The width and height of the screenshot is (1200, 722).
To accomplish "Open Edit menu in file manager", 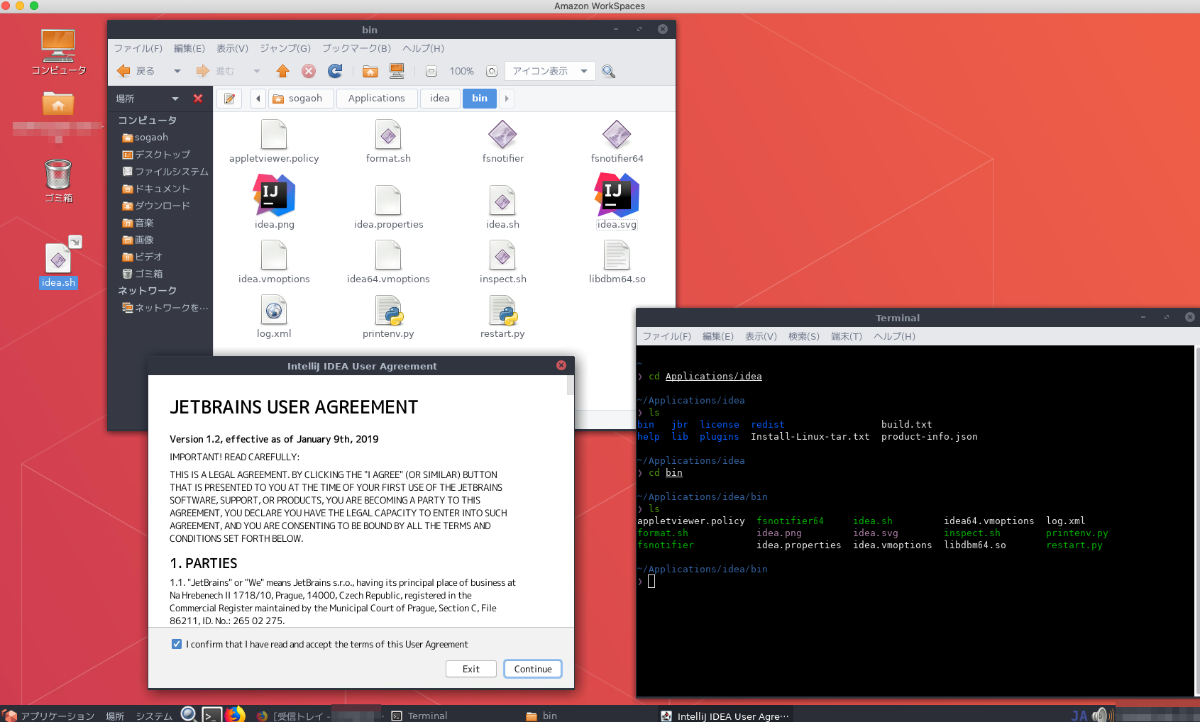I will pos(189,48).
